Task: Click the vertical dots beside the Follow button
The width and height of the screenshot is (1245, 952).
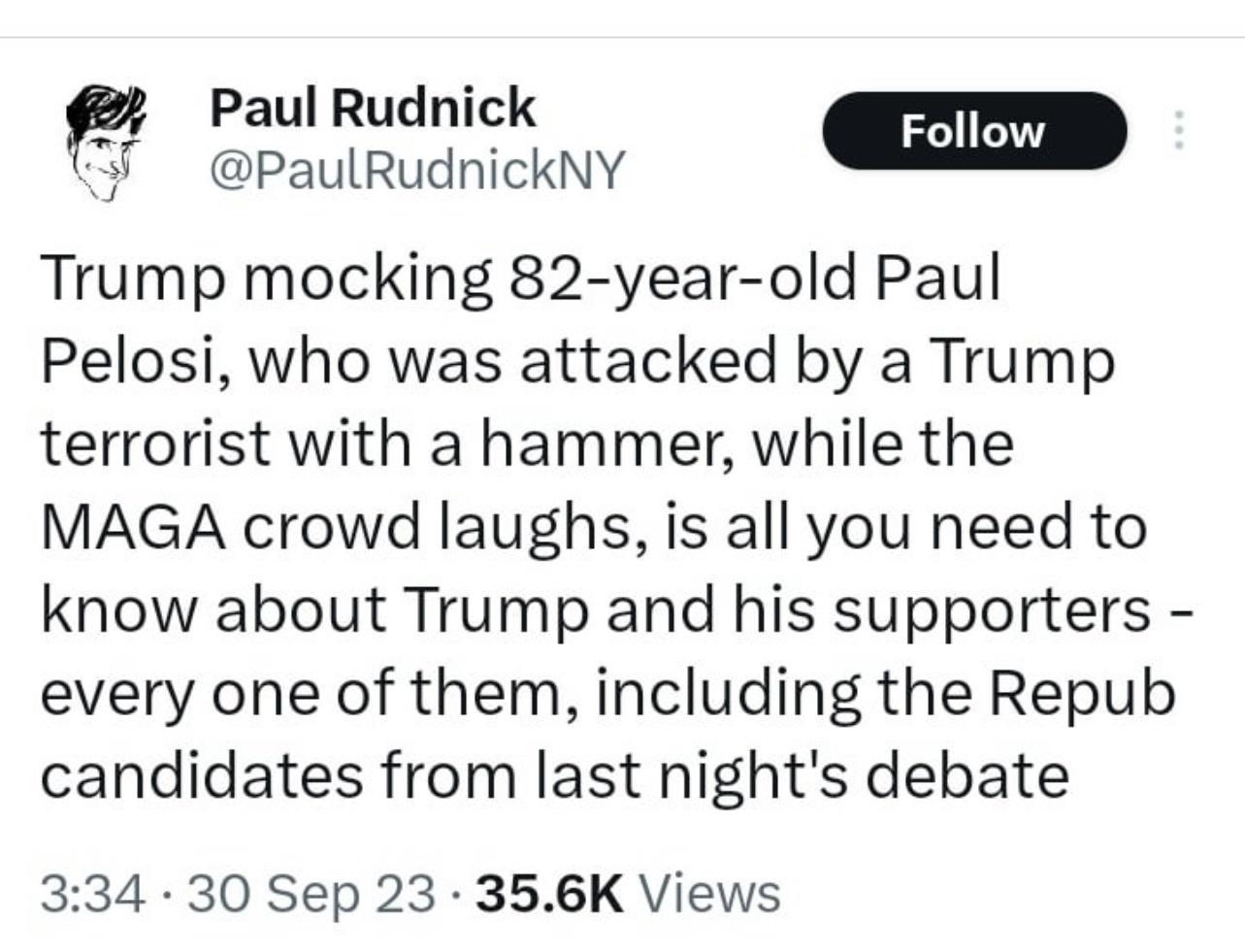Action: pyautogui.click(x=1180, y=131)
